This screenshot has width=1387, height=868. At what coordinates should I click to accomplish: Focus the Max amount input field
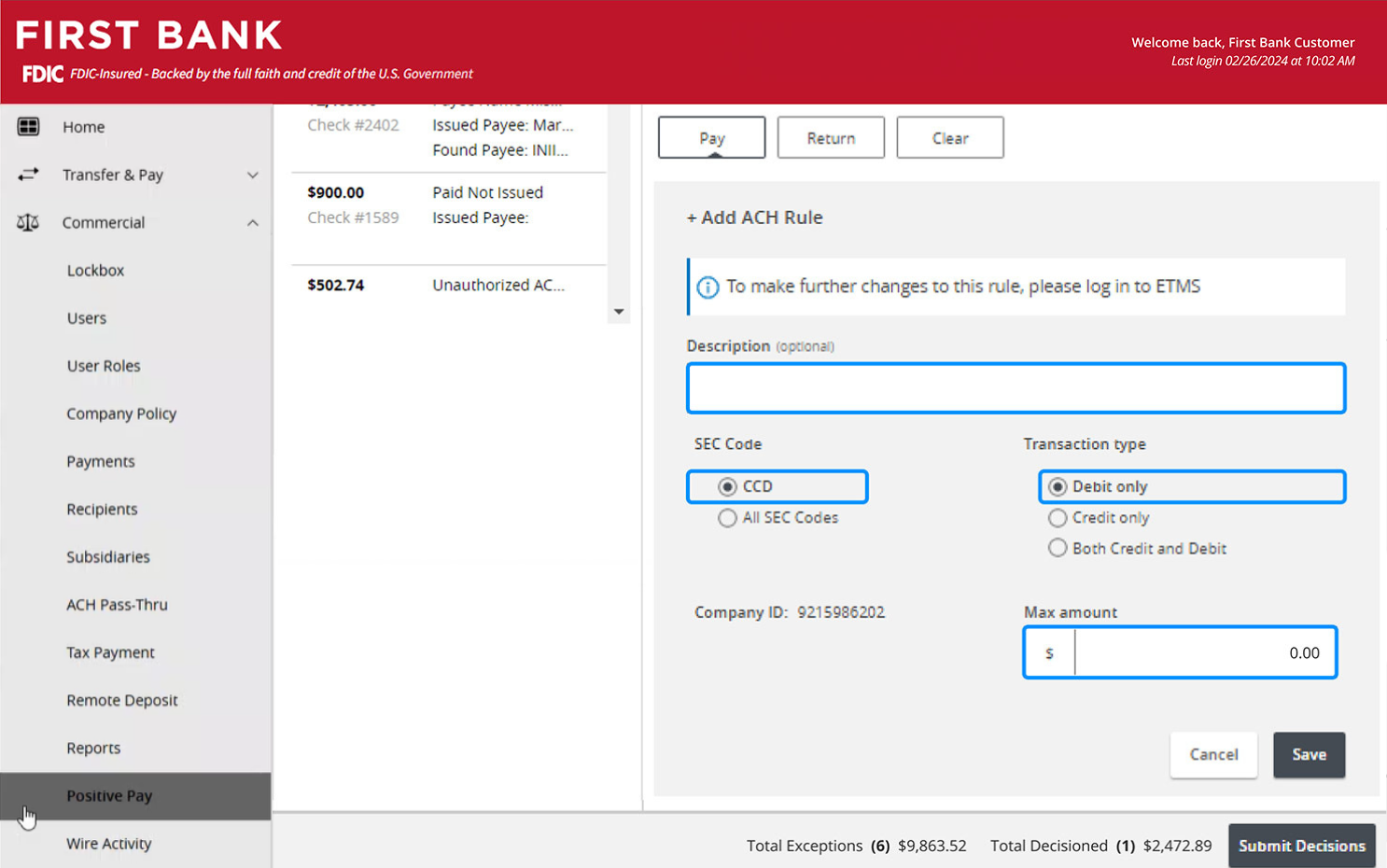(1204, 653)
